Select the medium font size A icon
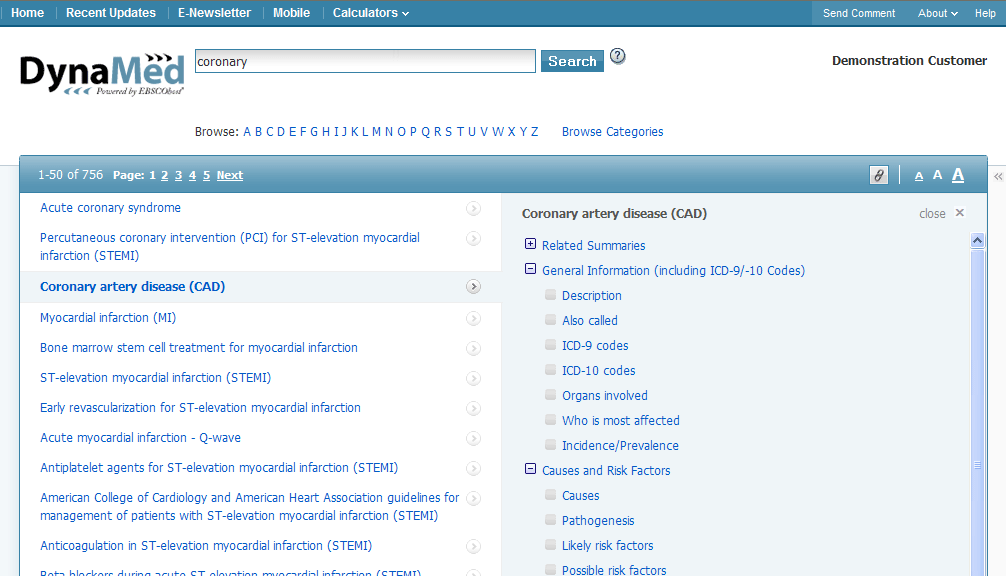Image resolution: width=1006 pixels, height=576 pixels. pos(937,175)
